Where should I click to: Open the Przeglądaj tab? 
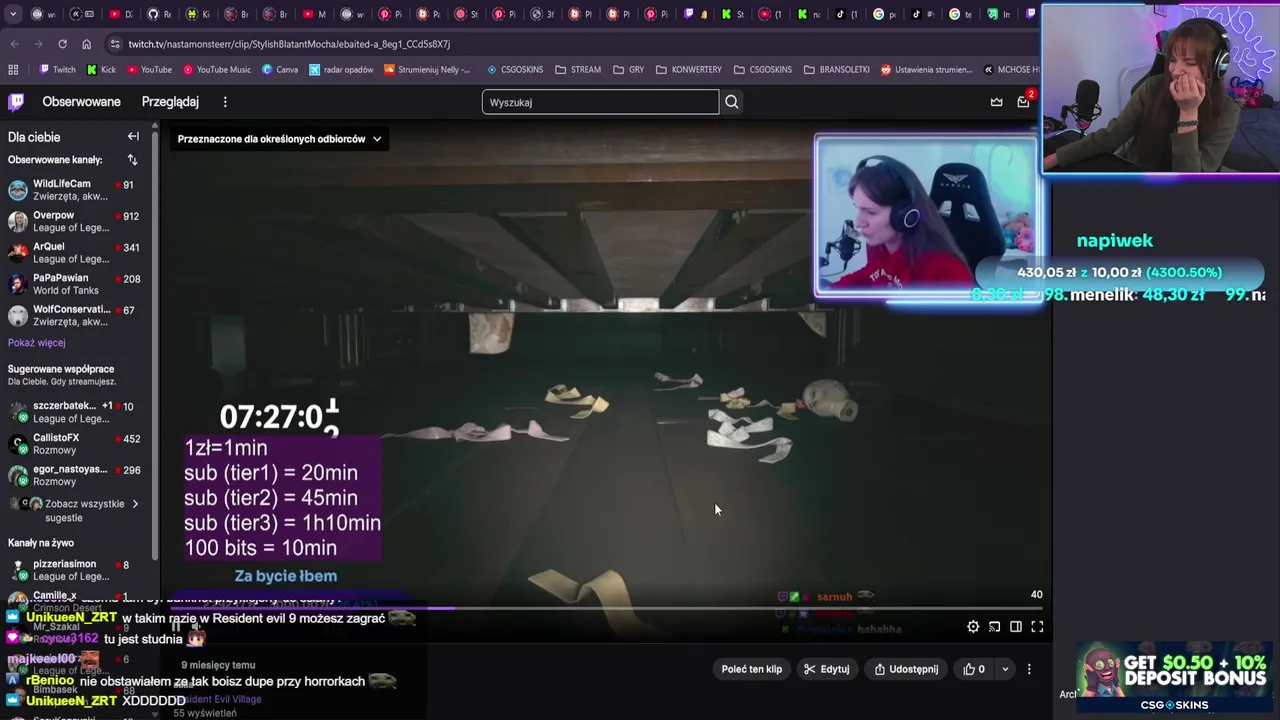point(170,102)
